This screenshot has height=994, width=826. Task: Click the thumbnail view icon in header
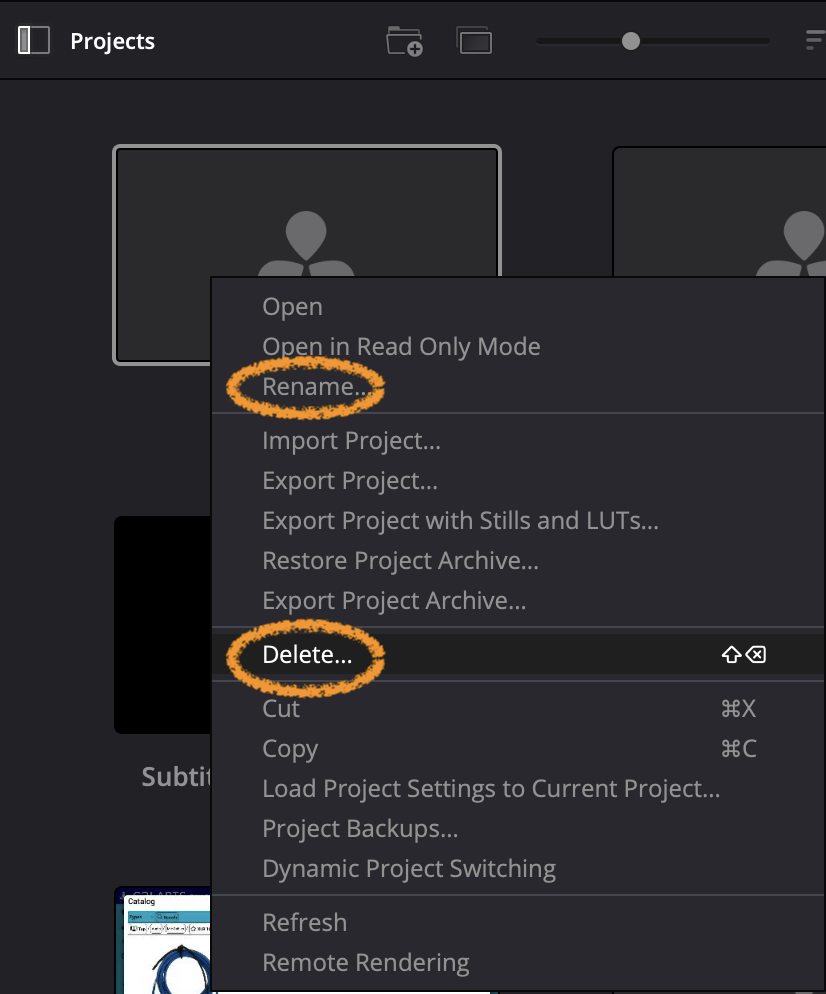point(475,41)
